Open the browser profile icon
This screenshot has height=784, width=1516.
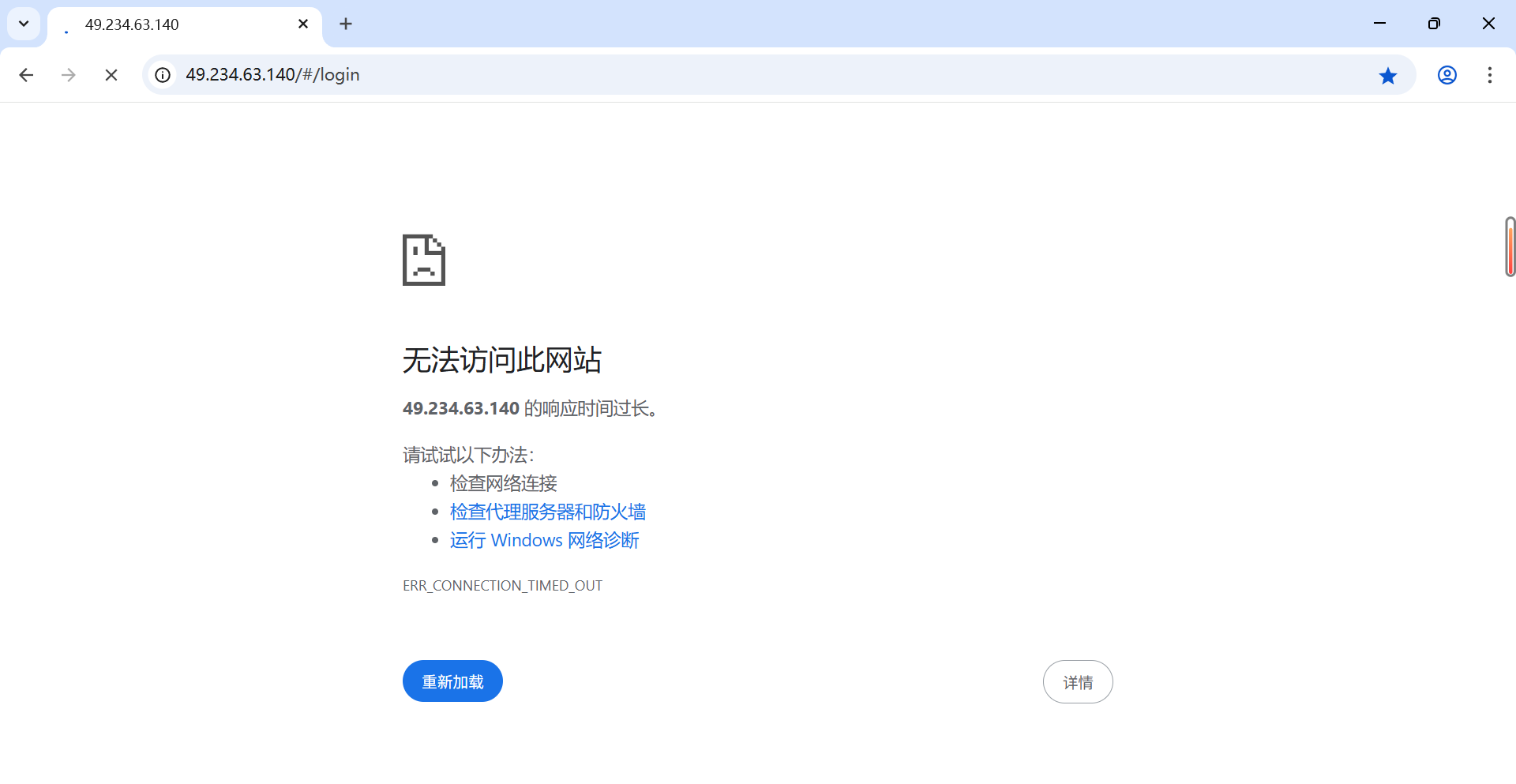click(x=1447, y=75)
